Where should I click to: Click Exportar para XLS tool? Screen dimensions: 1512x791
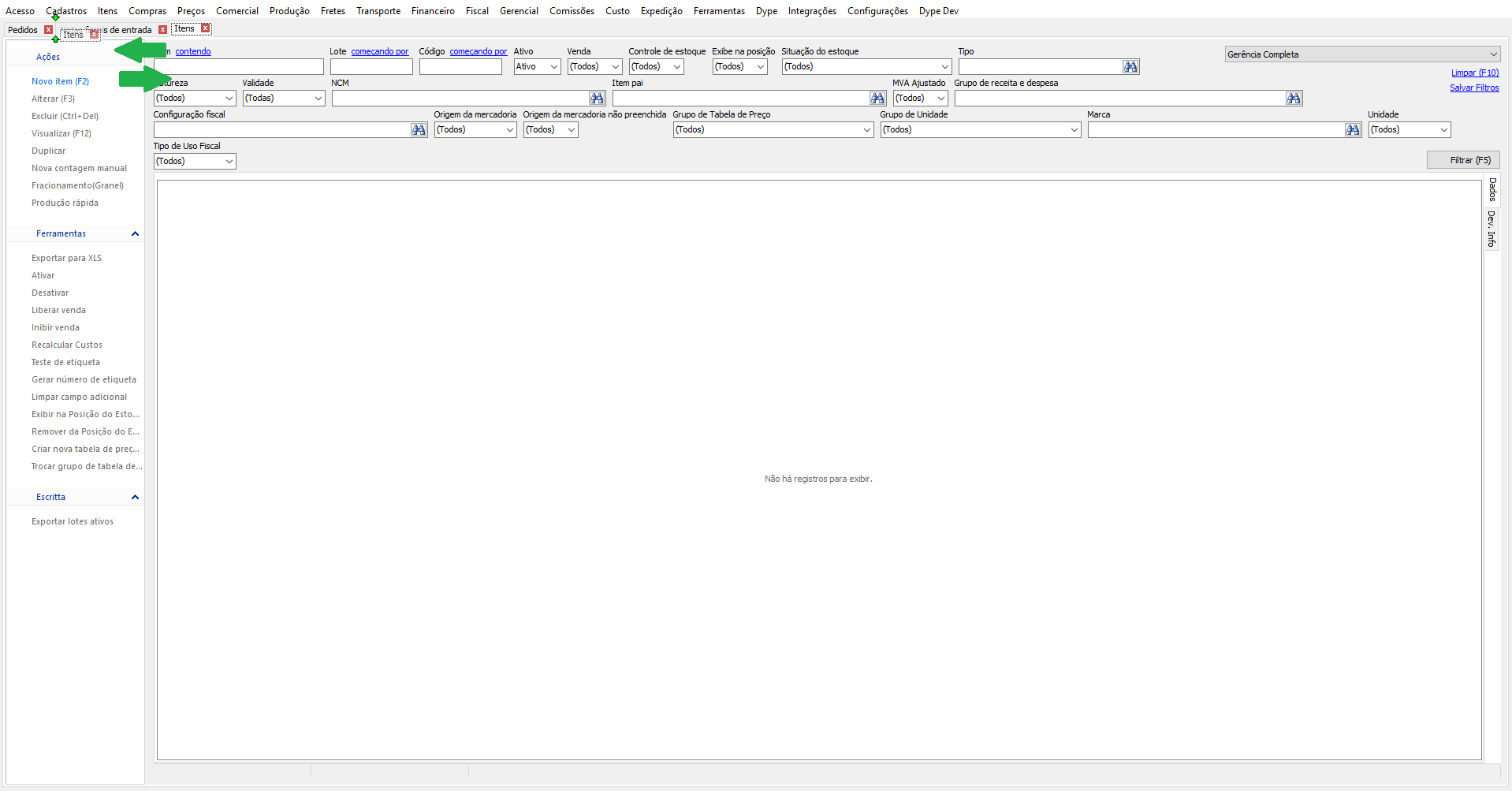point(66,258)
